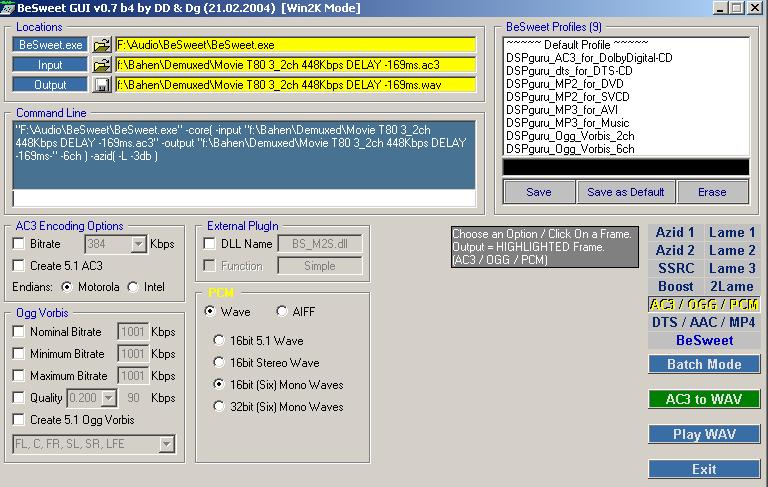Viewport: 768px width, 487px height.
Task: Click the command line text area
Action: [x=244, y=155]
